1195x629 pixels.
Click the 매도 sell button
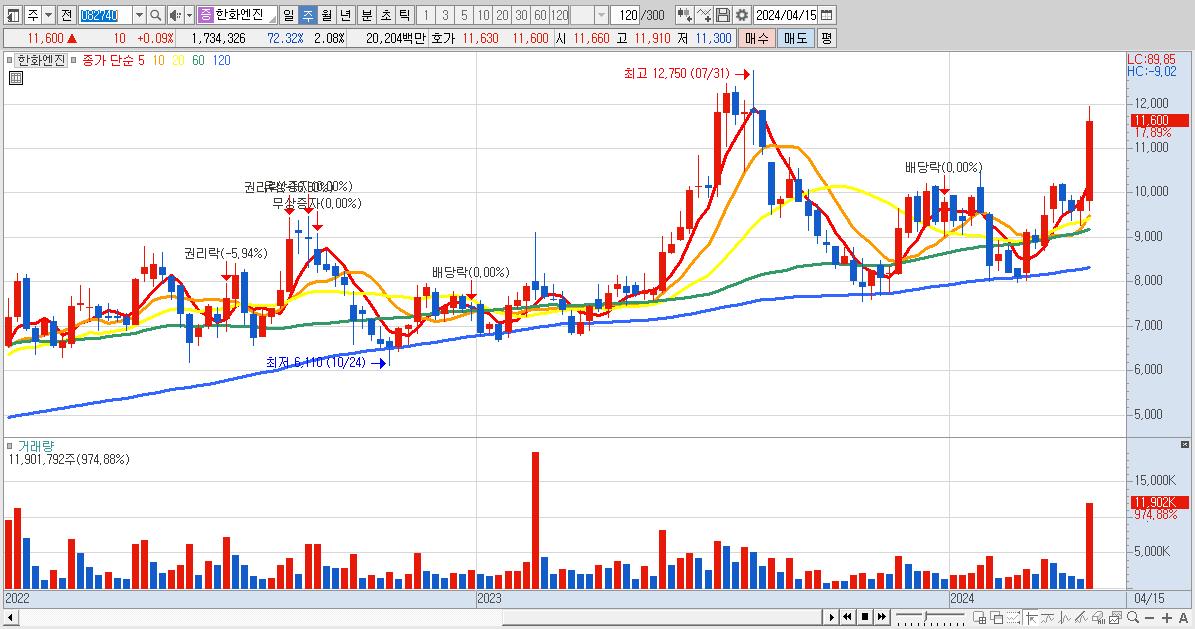click(795, 38)
